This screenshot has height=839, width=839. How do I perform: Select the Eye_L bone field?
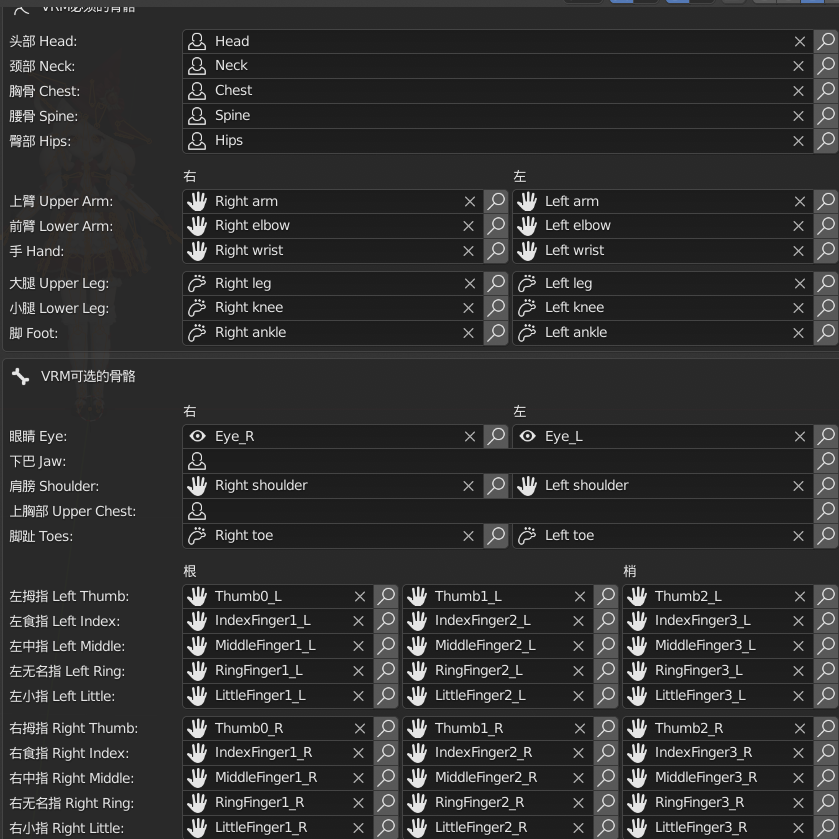pos(663,437)
